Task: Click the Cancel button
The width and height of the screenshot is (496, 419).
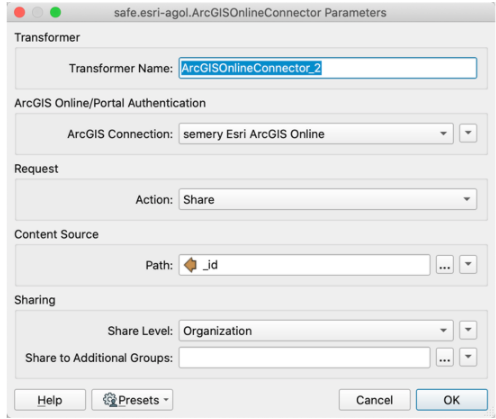Action: point(374,400)
